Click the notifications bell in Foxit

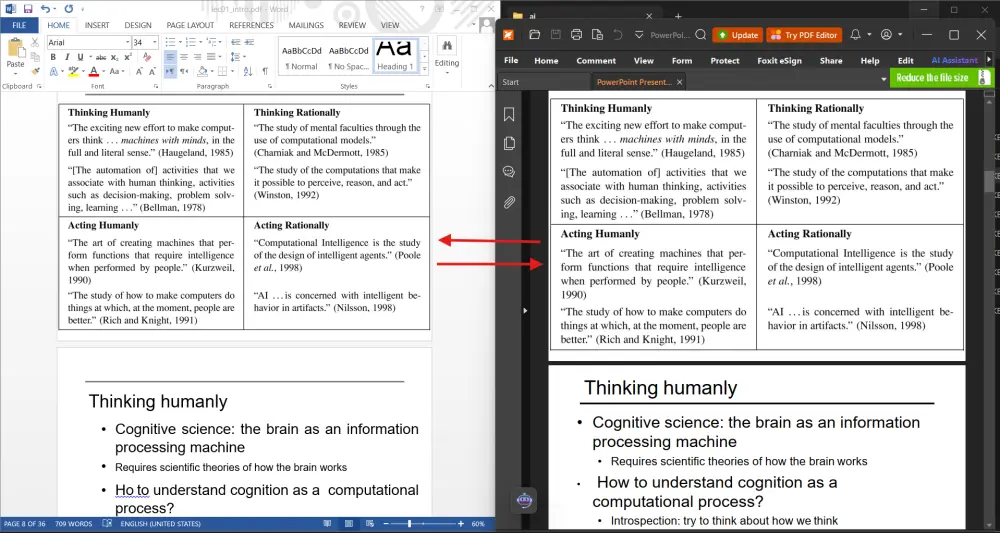856,34
